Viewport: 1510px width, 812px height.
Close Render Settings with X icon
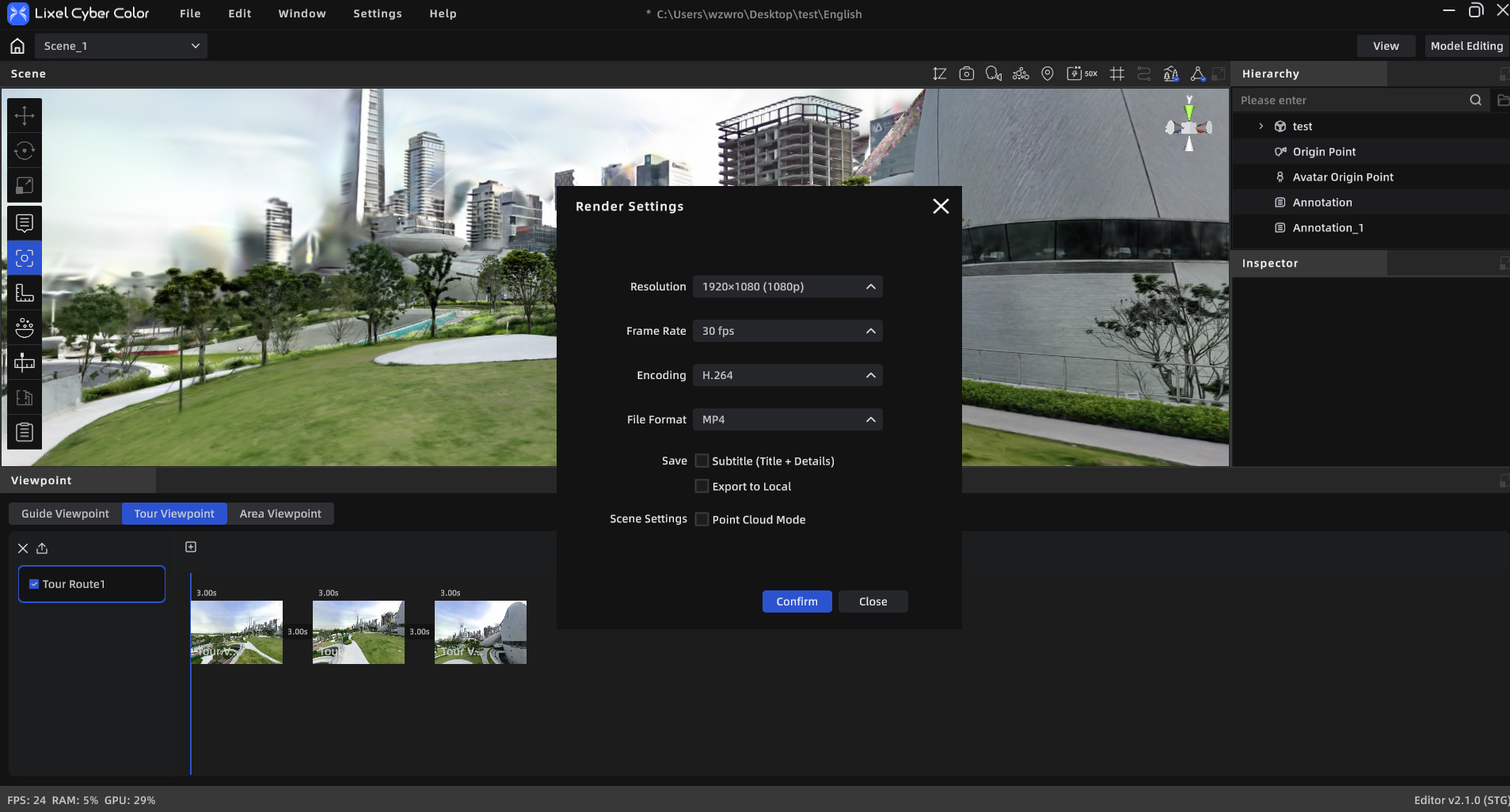tap(941, 206)
